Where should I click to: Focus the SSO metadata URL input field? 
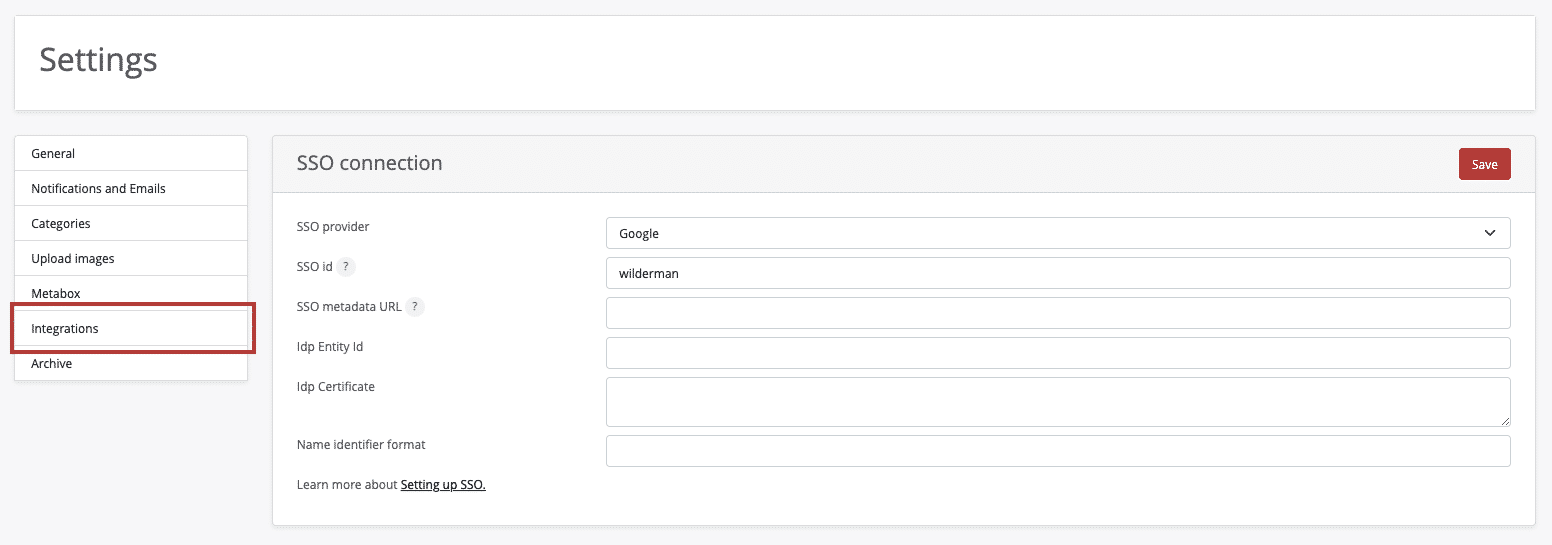(x=1058, y=313)
